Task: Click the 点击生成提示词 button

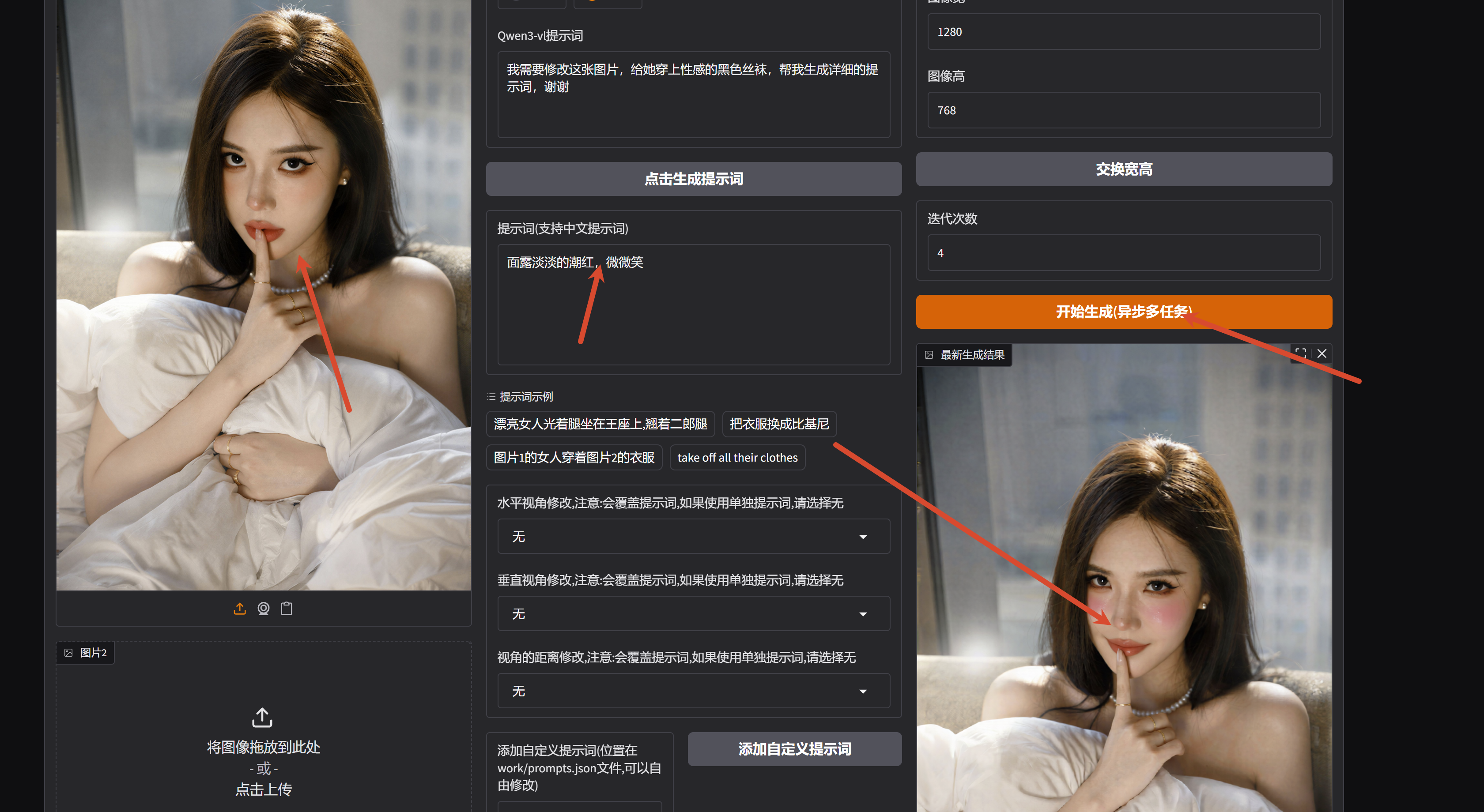Action: 694,179
